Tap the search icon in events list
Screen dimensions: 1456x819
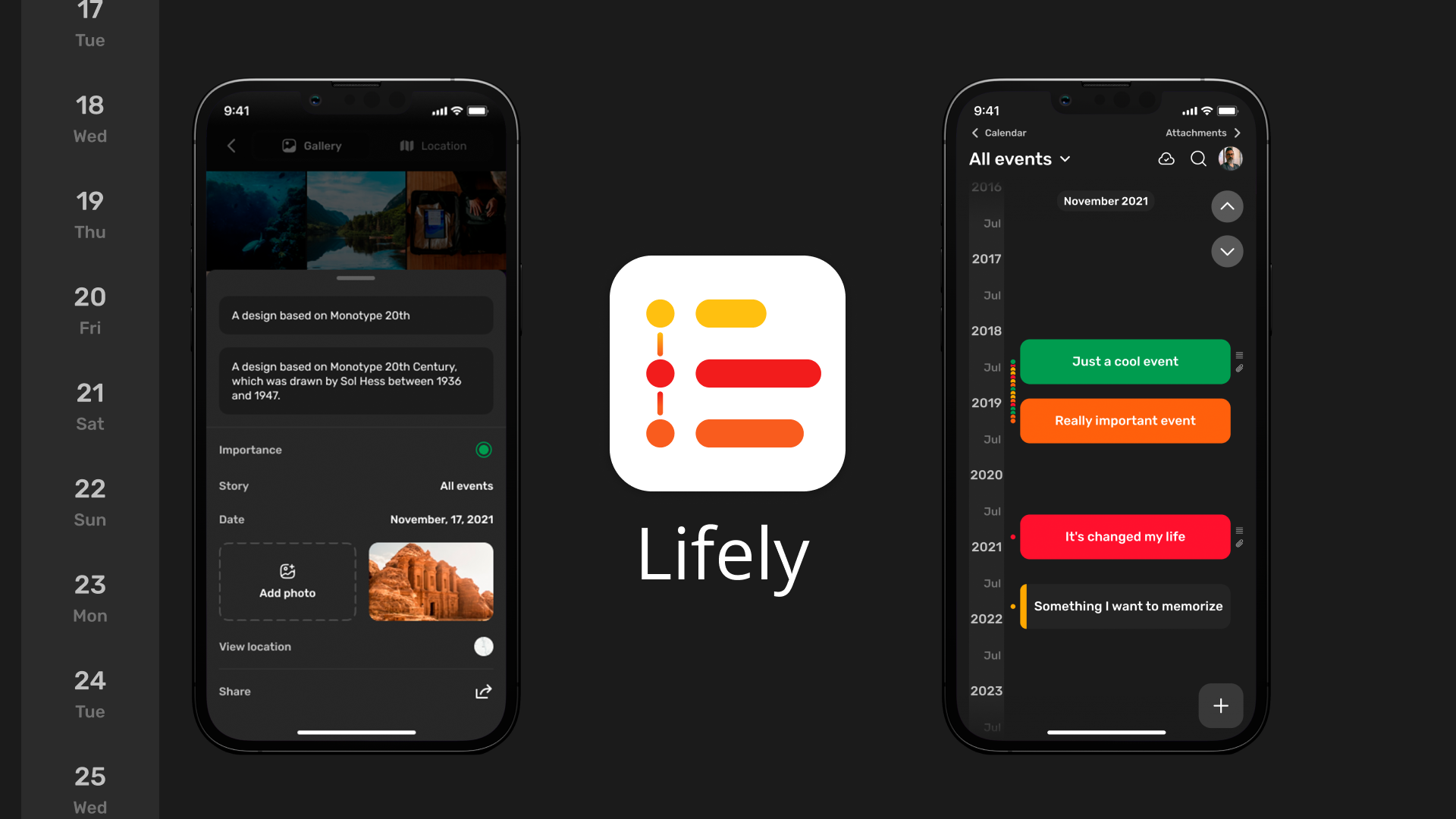pos(1197,158)
